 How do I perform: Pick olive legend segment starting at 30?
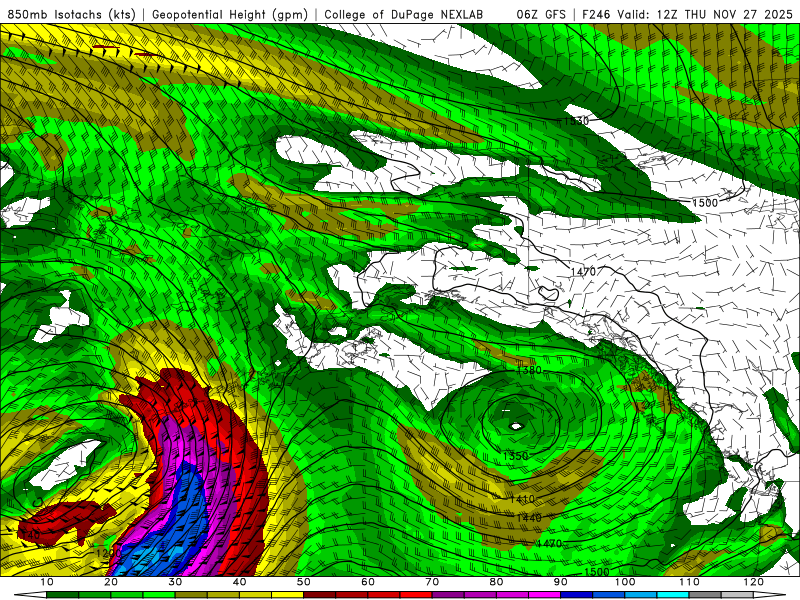[191, 595]
